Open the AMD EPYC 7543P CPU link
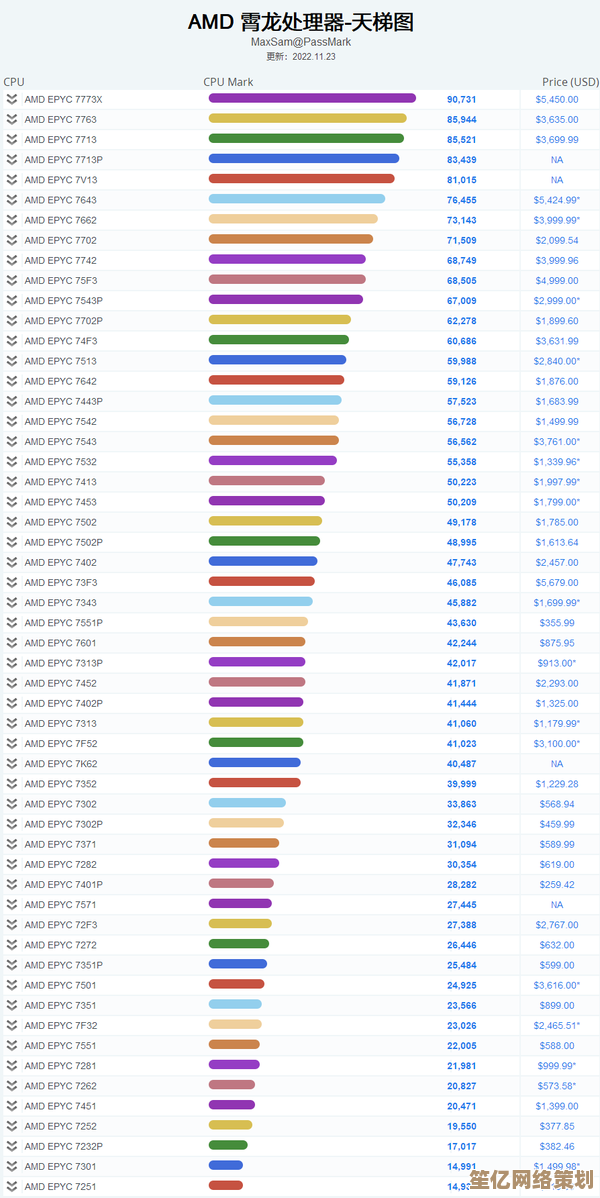The height and width of the screenshot is (1198, 600). 63,300
